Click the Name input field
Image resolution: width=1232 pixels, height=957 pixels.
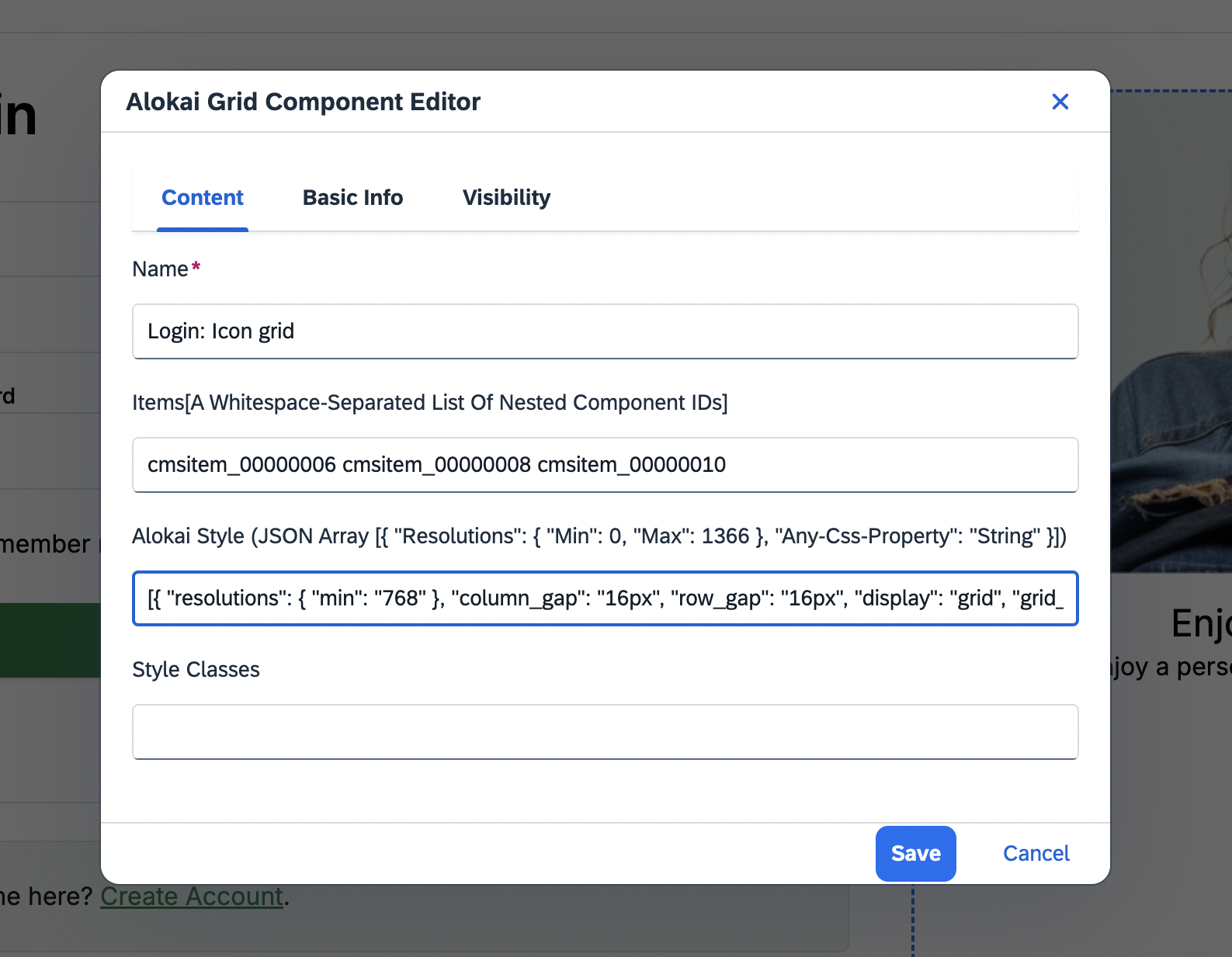(606, 331)
